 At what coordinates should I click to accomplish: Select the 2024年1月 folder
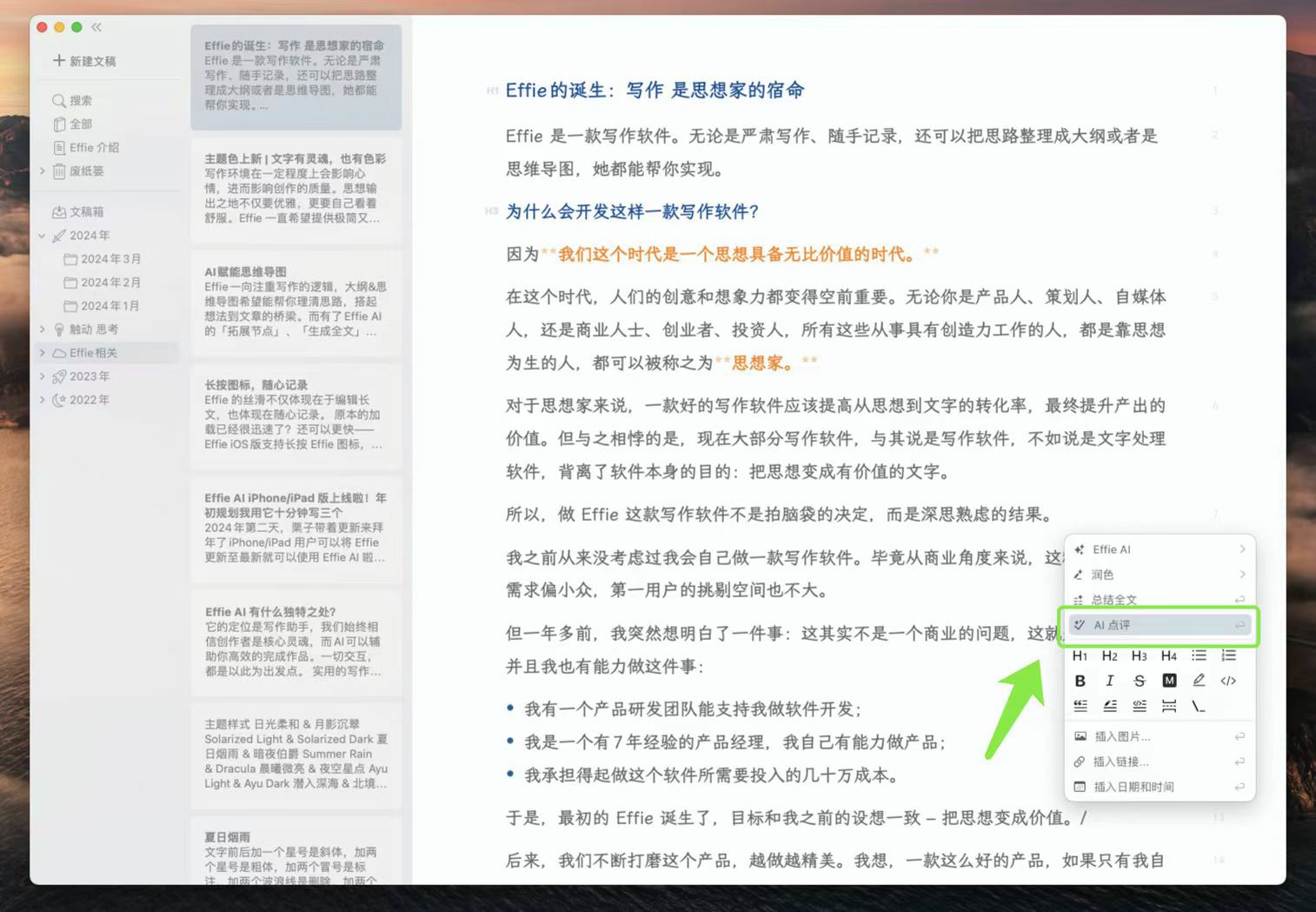pos(103,306)
